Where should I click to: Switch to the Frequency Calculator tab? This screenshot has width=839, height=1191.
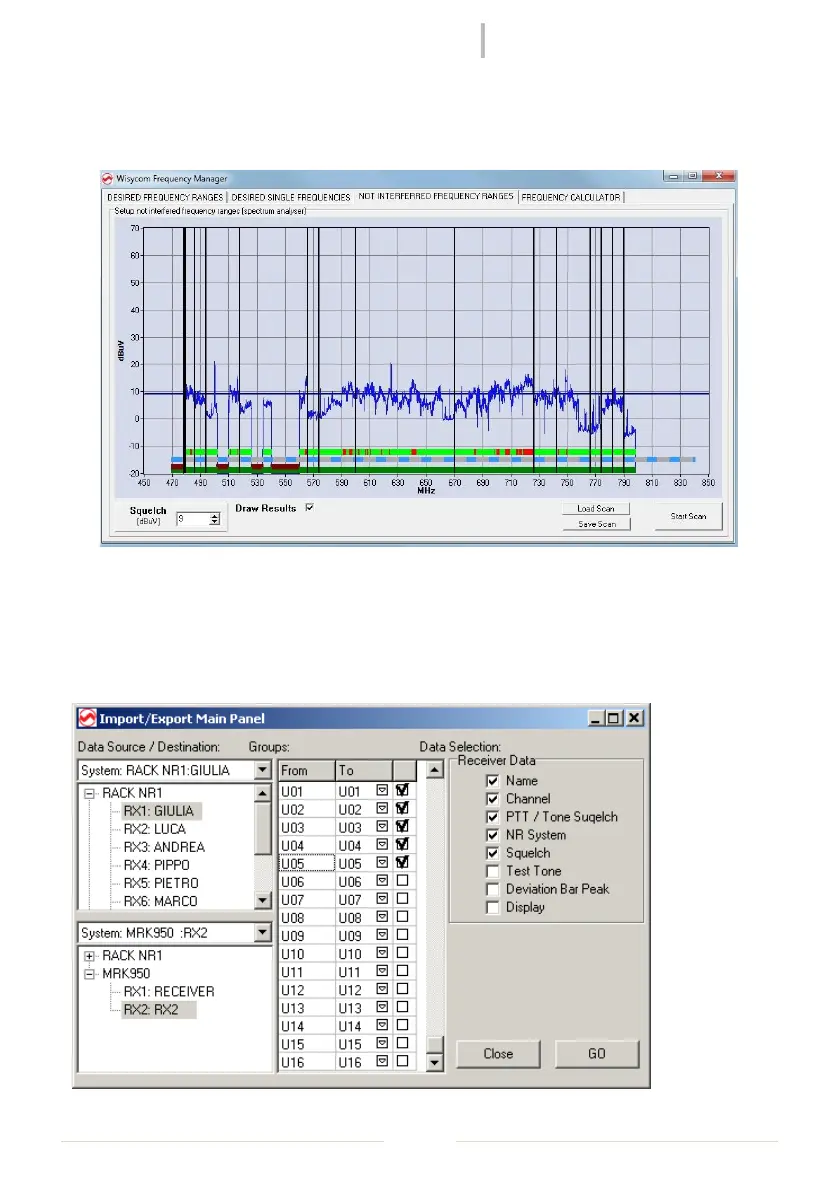(570, 197)
